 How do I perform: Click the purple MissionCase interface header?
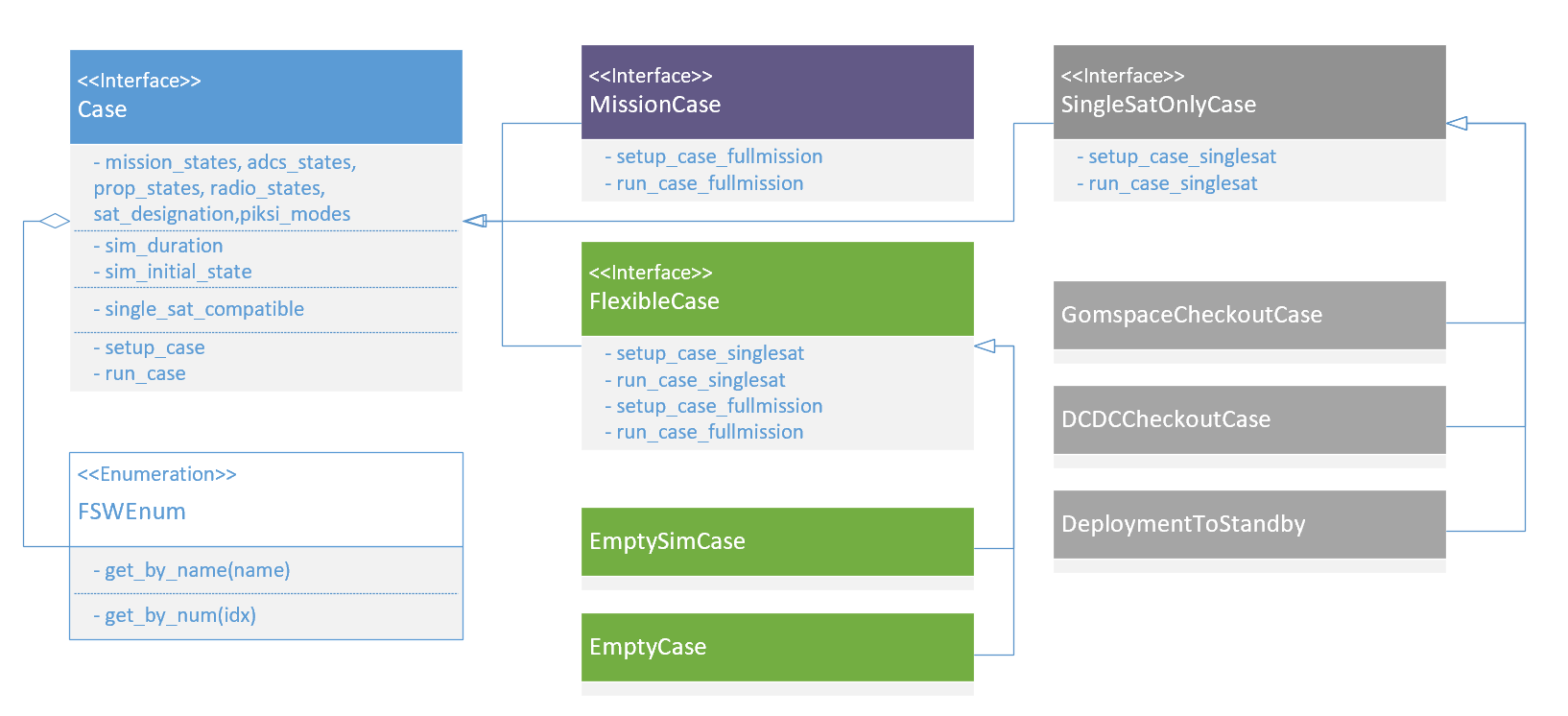click(x=777, y=92)
